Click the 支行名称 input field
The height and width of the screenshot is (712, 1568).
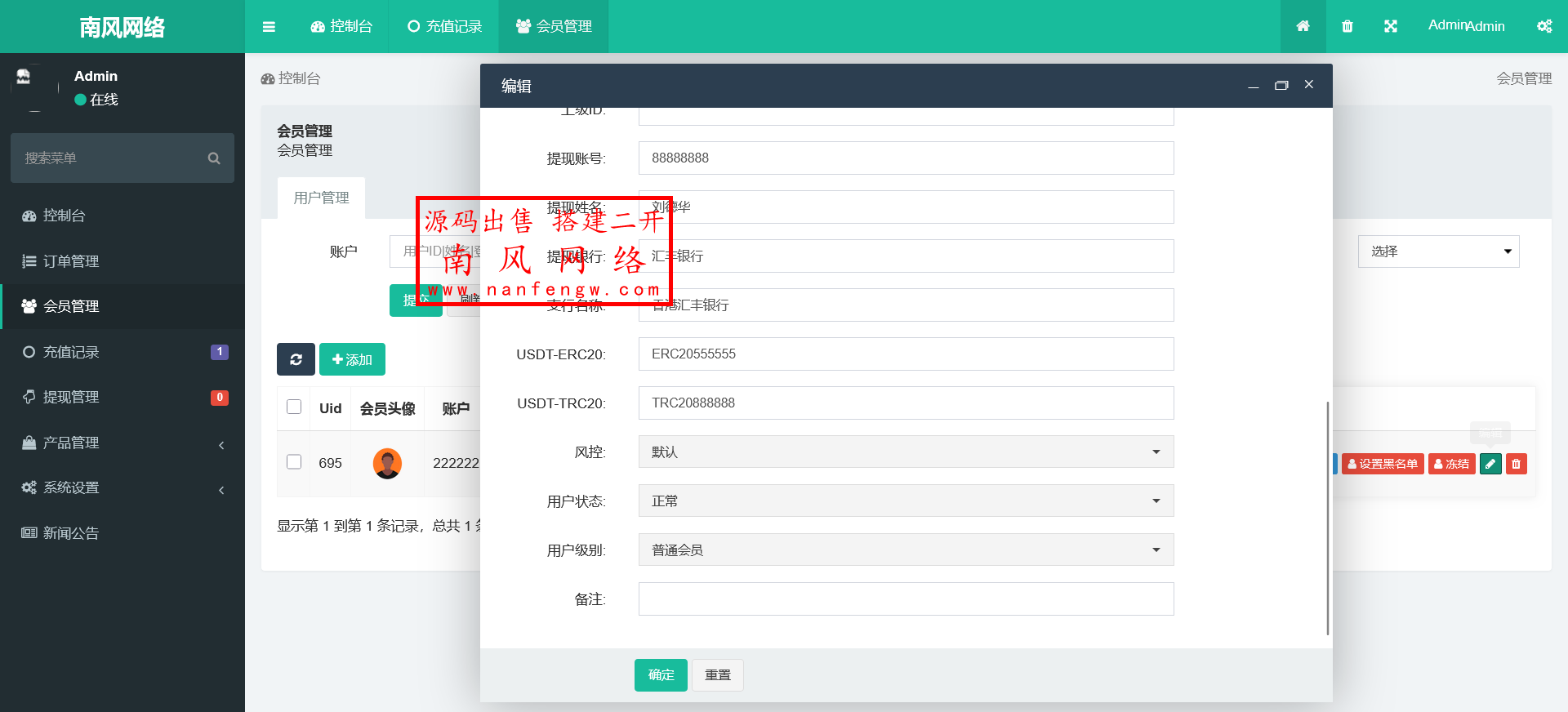coord(906,305)
